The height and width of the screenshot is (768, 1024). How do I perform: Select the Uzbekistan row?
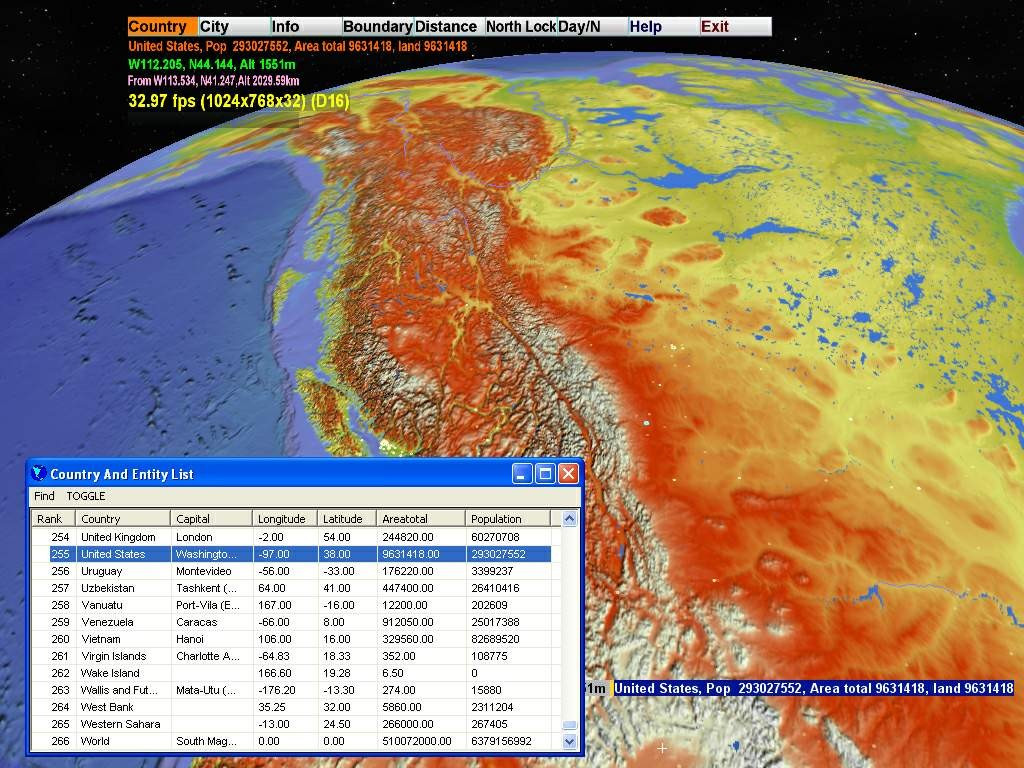292,588
